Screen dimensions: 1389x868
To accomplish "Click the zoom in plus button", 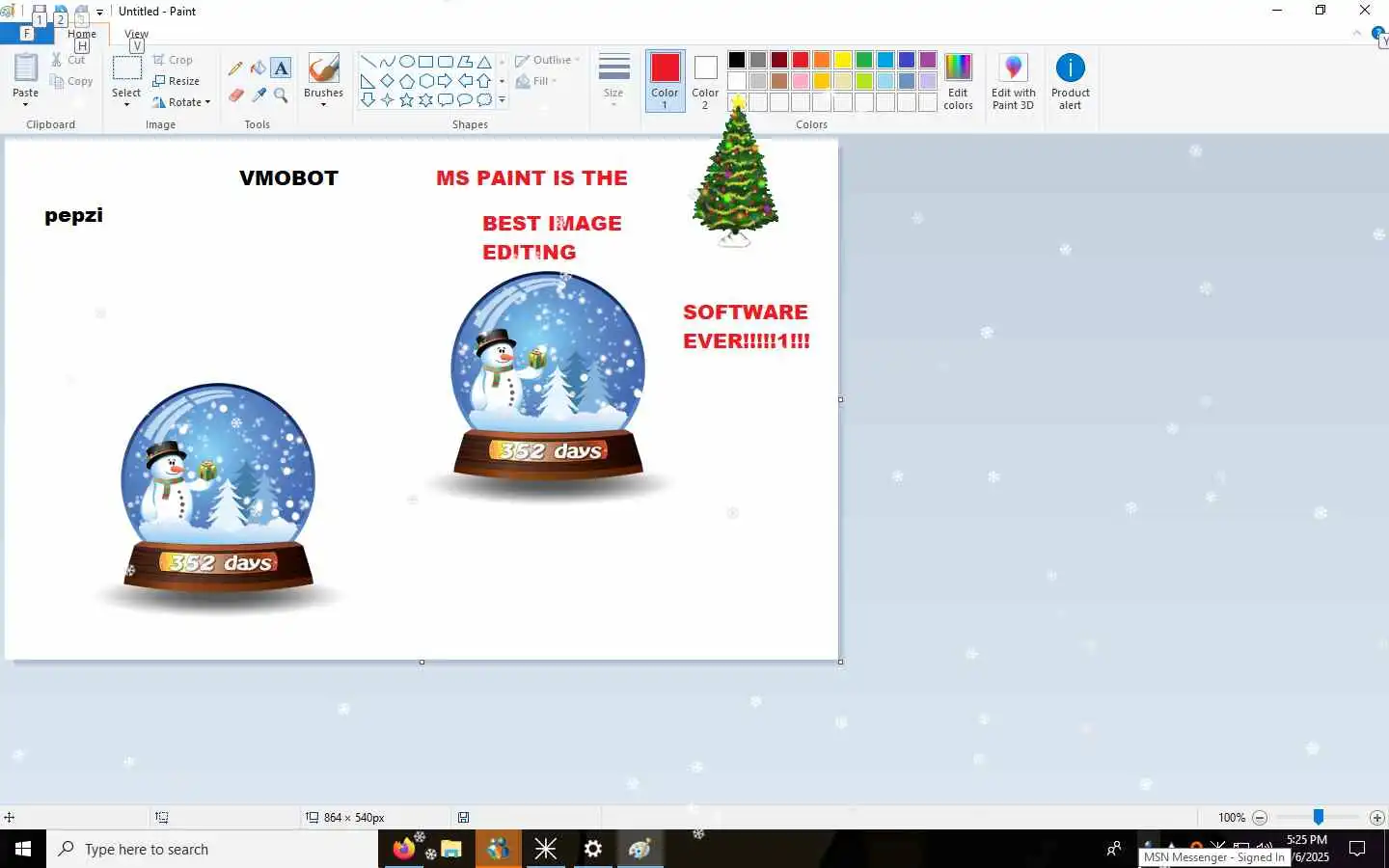I will (1377, 817).
